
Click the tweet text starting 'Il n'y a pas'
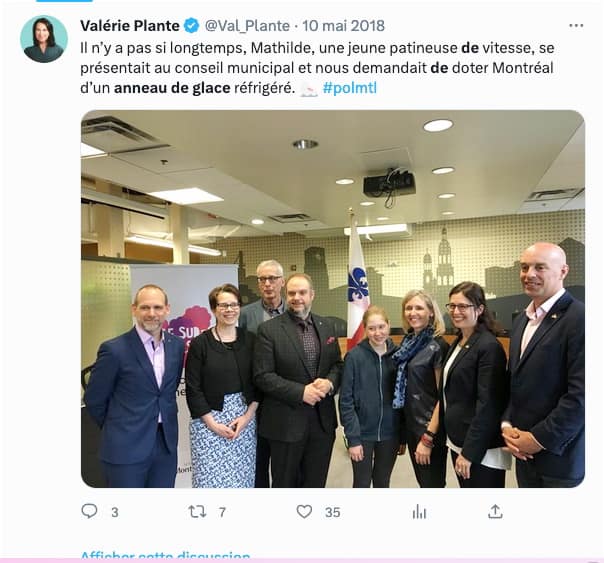317,68
